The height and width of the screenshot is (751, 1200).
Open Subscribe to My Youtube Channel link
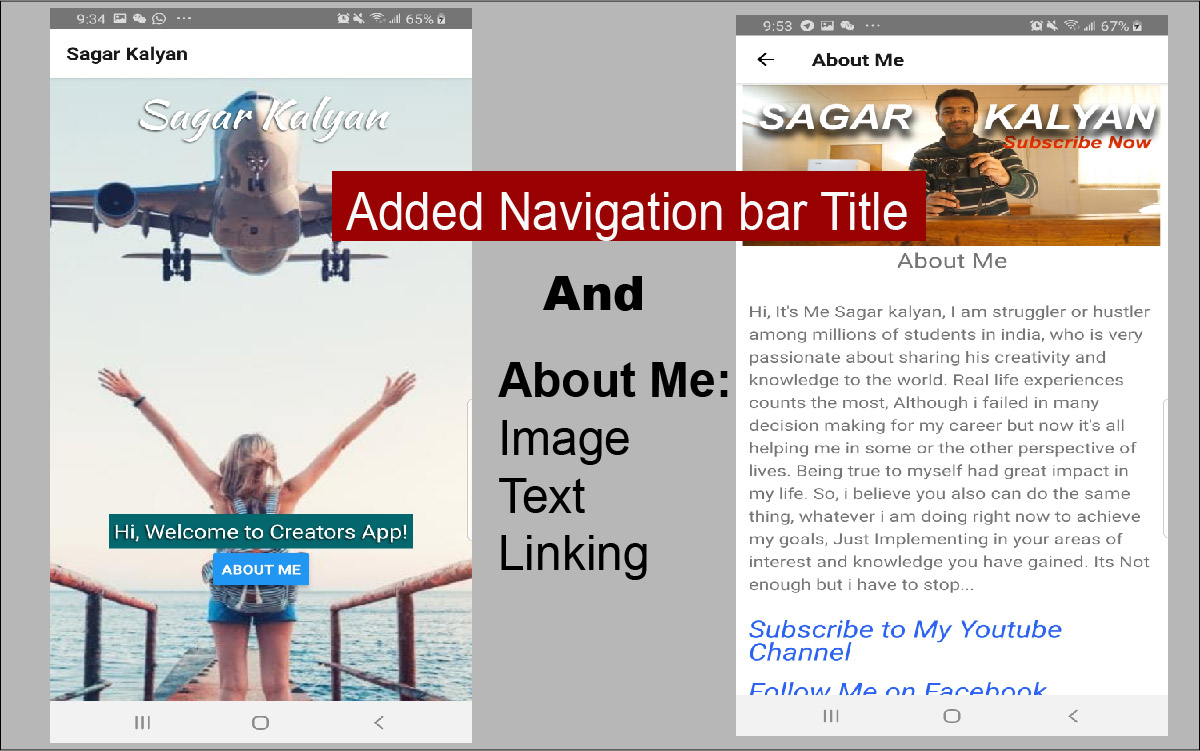coord(905,640)
